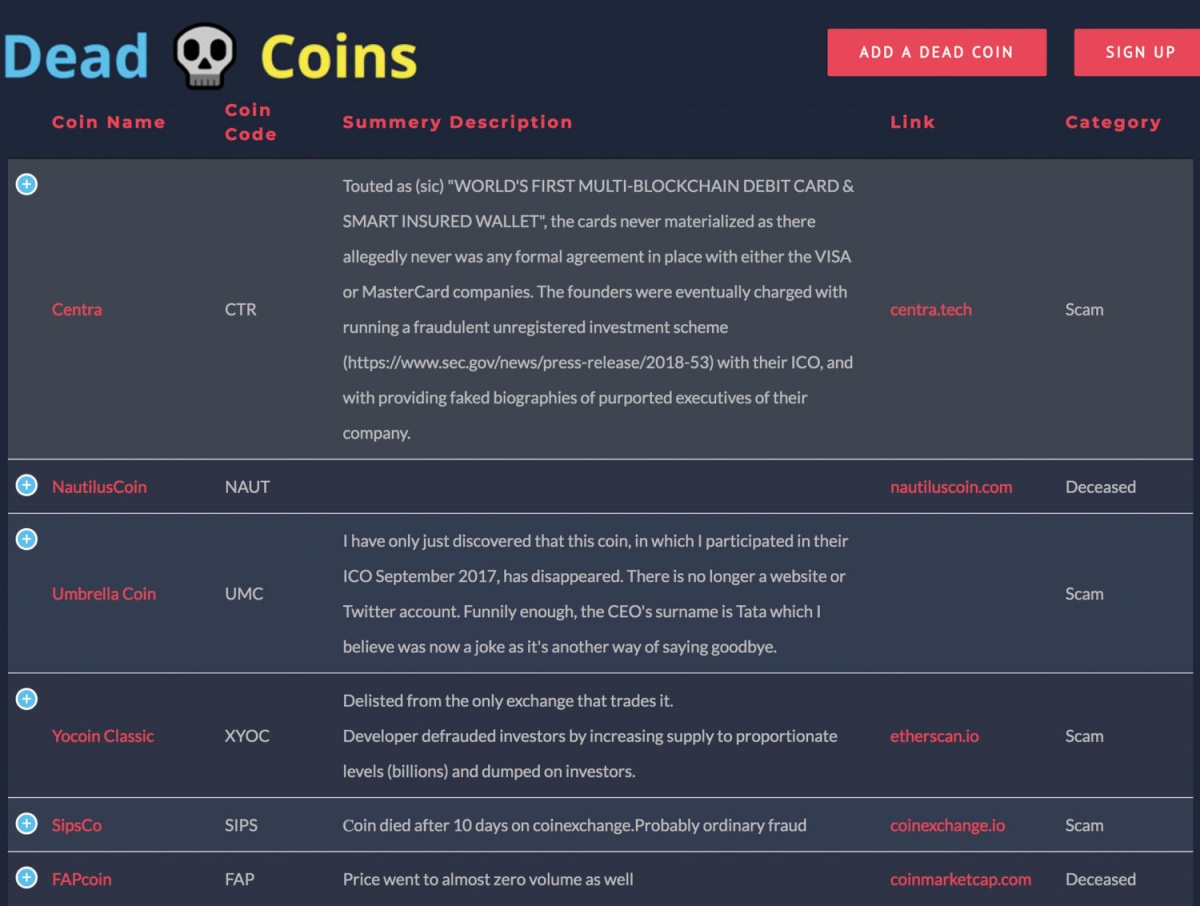The height and width of the screenshot is (906, 1200).
Task: Expand the NautilusCoin row's plus icon
Action: (x=27, y=485)
